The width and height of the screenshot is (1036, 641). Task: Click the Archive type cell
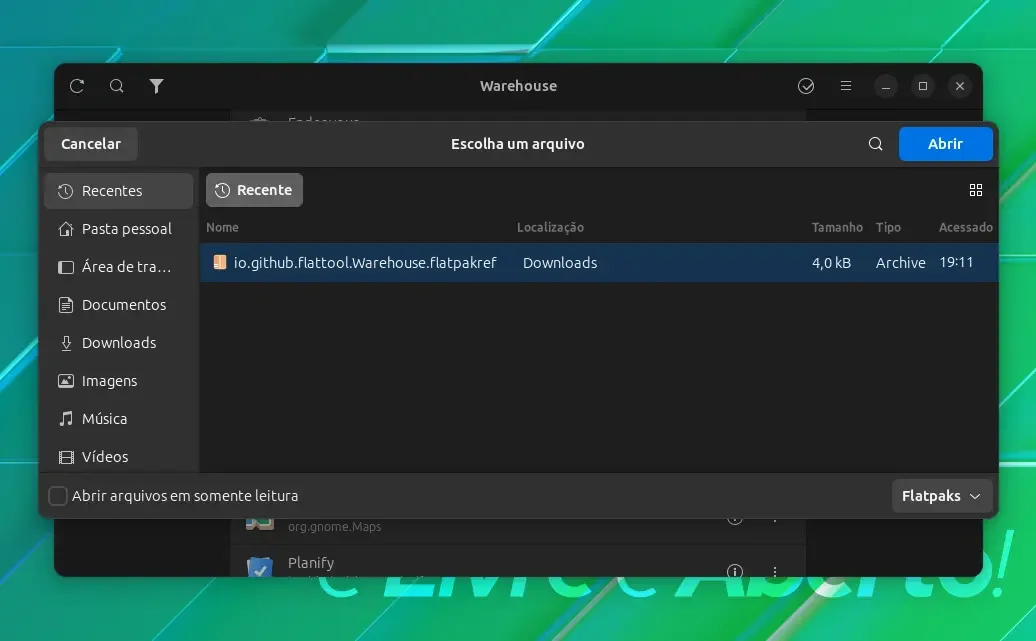pyautogui.click(x=901, y=263)
